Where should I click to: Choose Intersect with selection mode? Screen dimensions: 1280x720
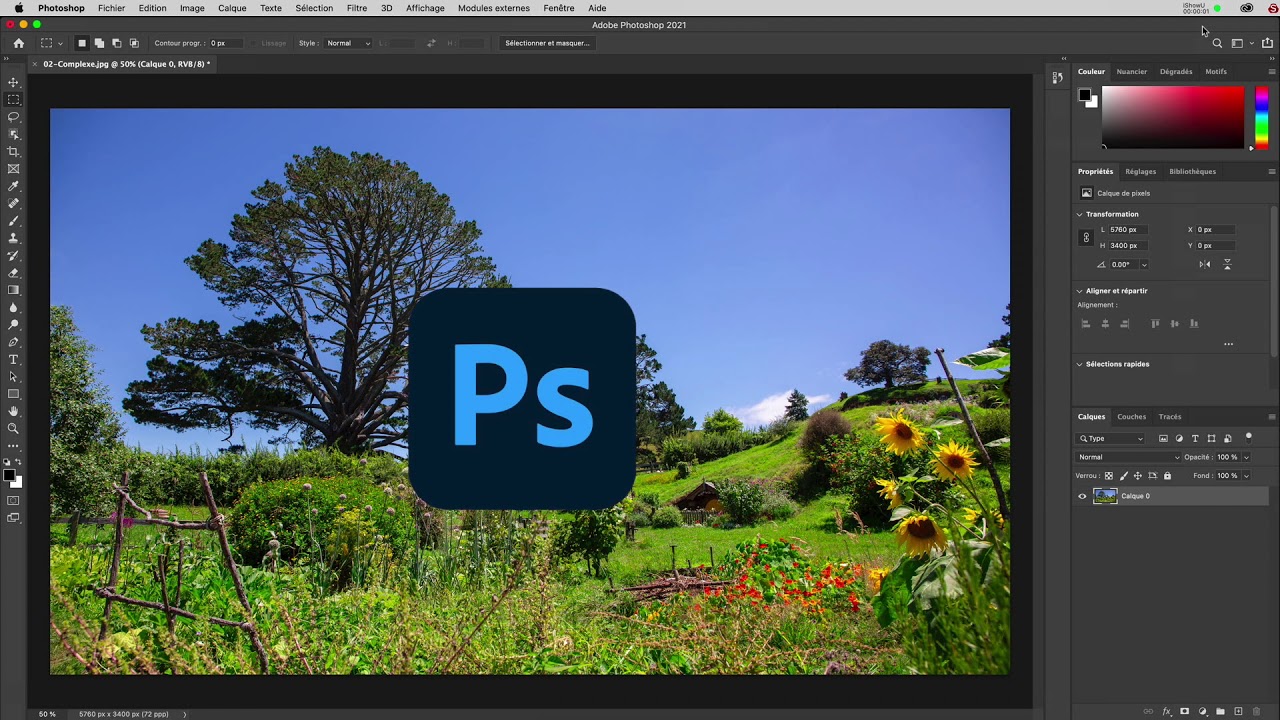pyautogui.click(x=134, y=43)
